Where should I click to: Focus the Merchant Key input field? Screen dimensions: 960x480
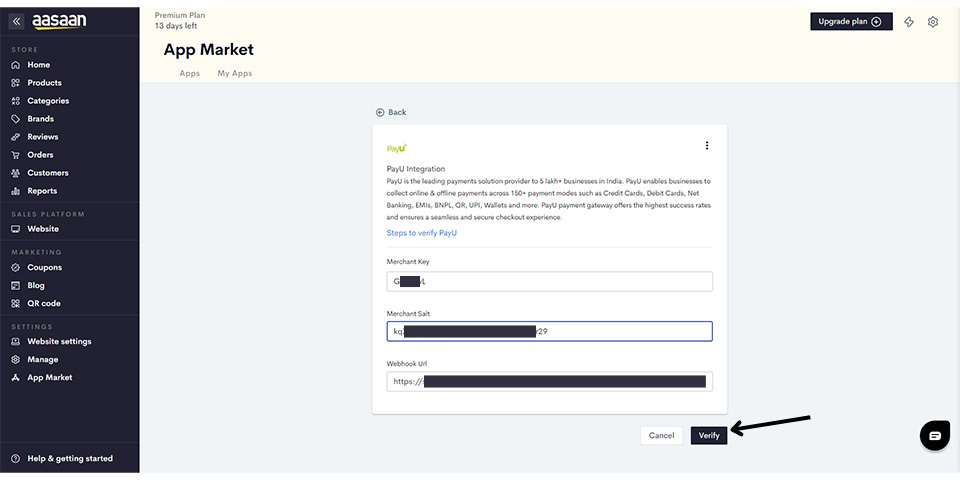549,282
